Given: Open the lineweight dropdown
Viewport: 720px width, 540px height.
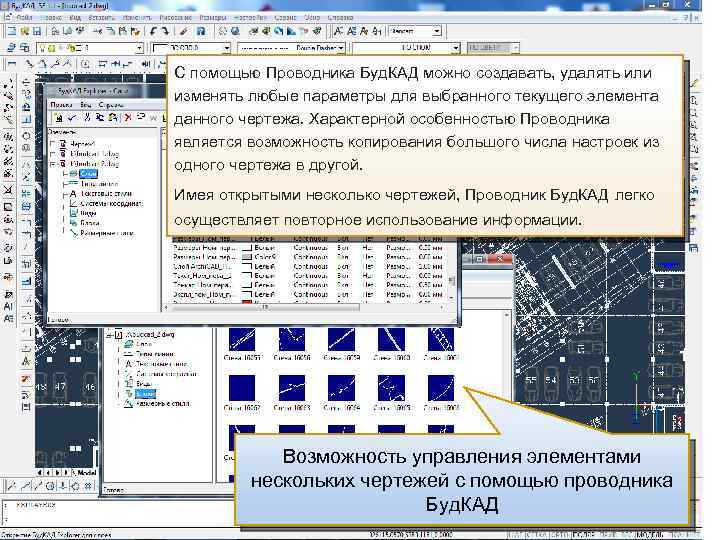Looking at the screenshot, I should [x=456, y=47].
